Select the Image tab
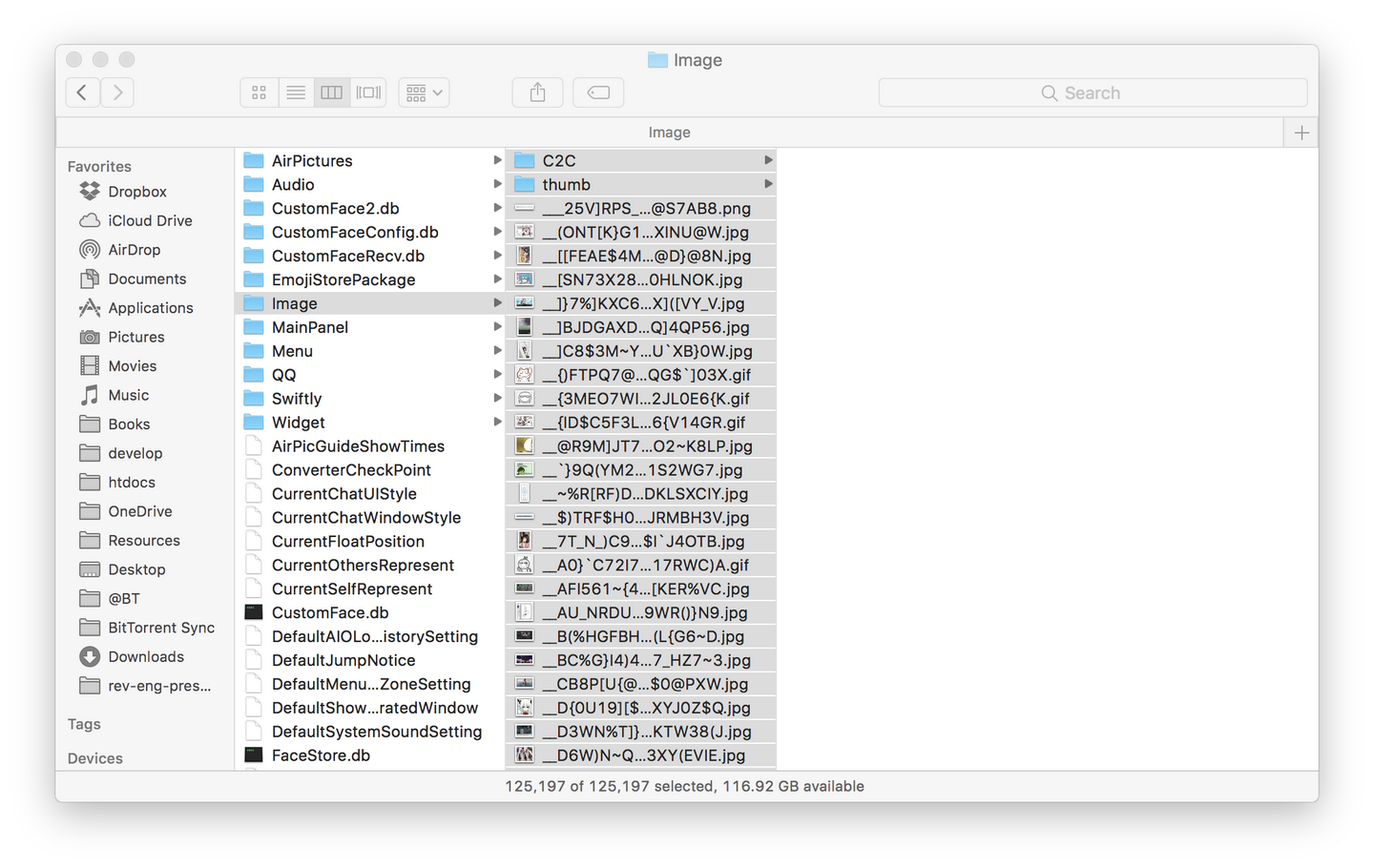Screen dimensions: 1374x868 tap(669, 133)
